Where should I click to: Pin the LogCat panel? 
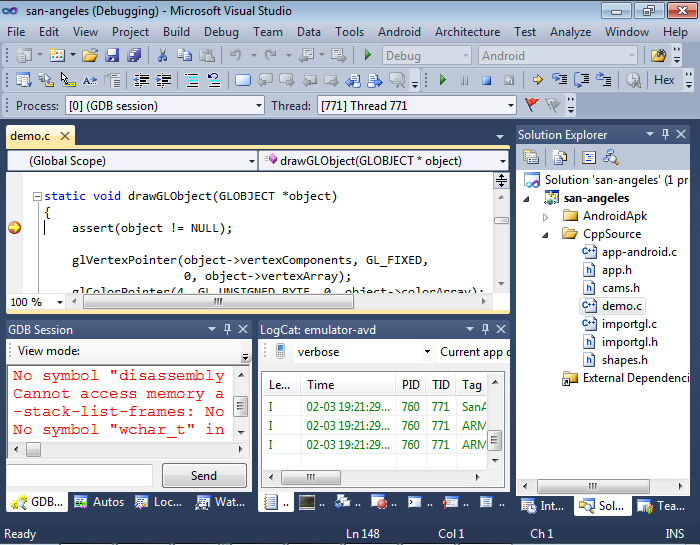tap(485, 329)
